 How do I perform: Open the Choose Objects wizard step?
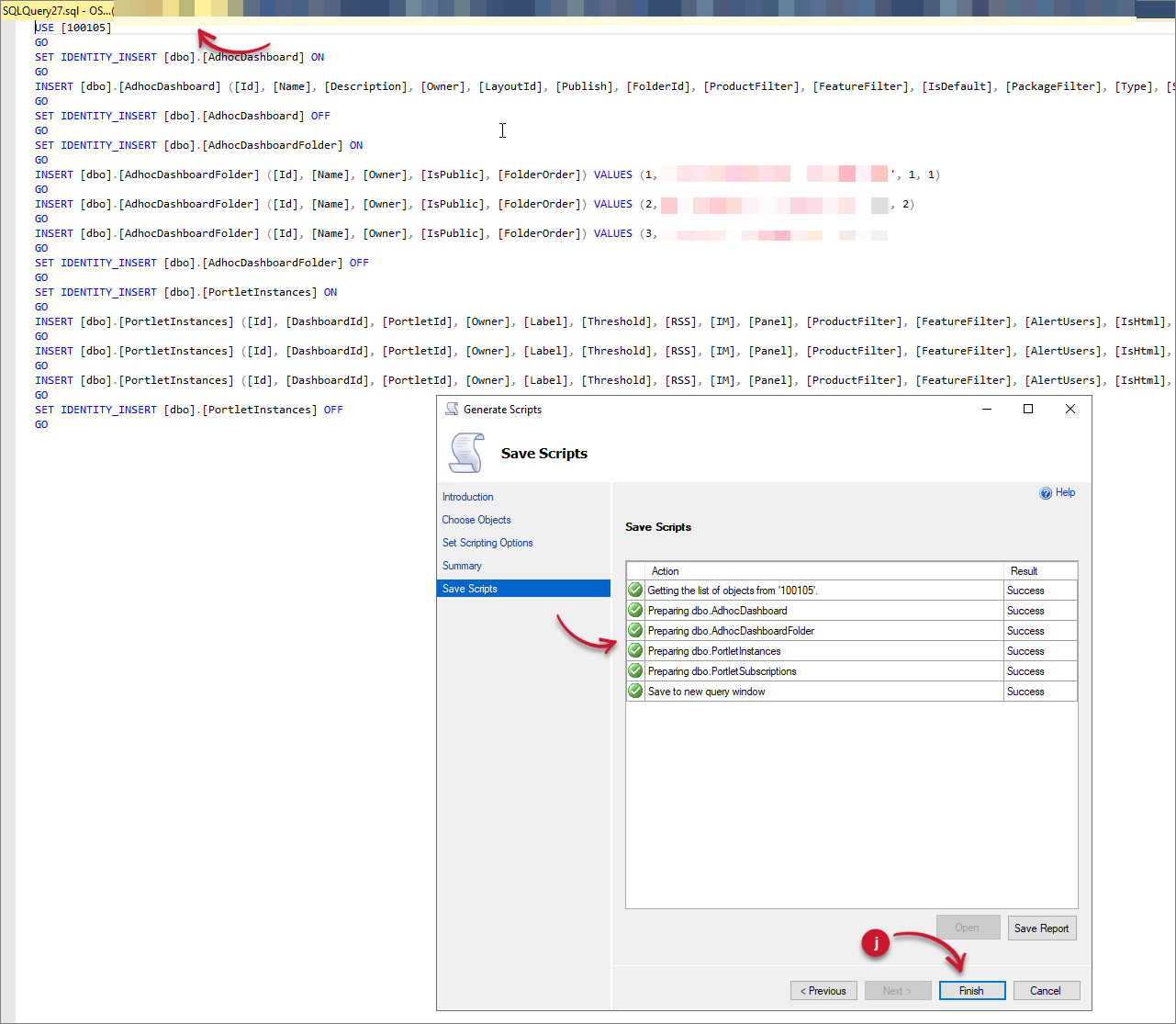pyautogui.click(x=476, y=520)
